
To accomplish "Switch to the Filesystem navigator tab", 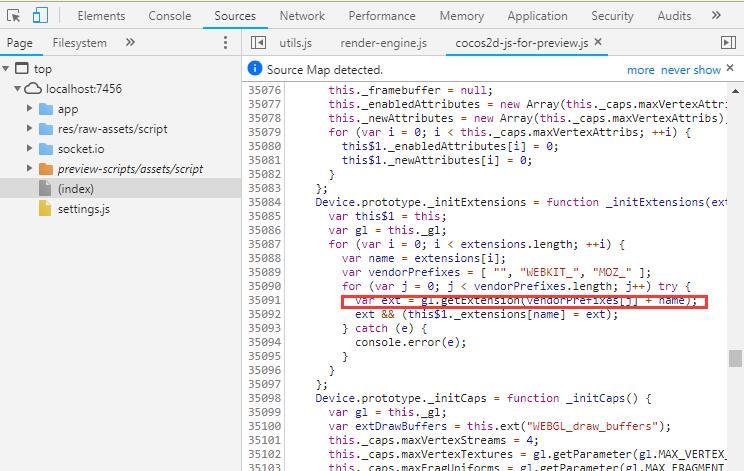I will (x=80, y=43).
